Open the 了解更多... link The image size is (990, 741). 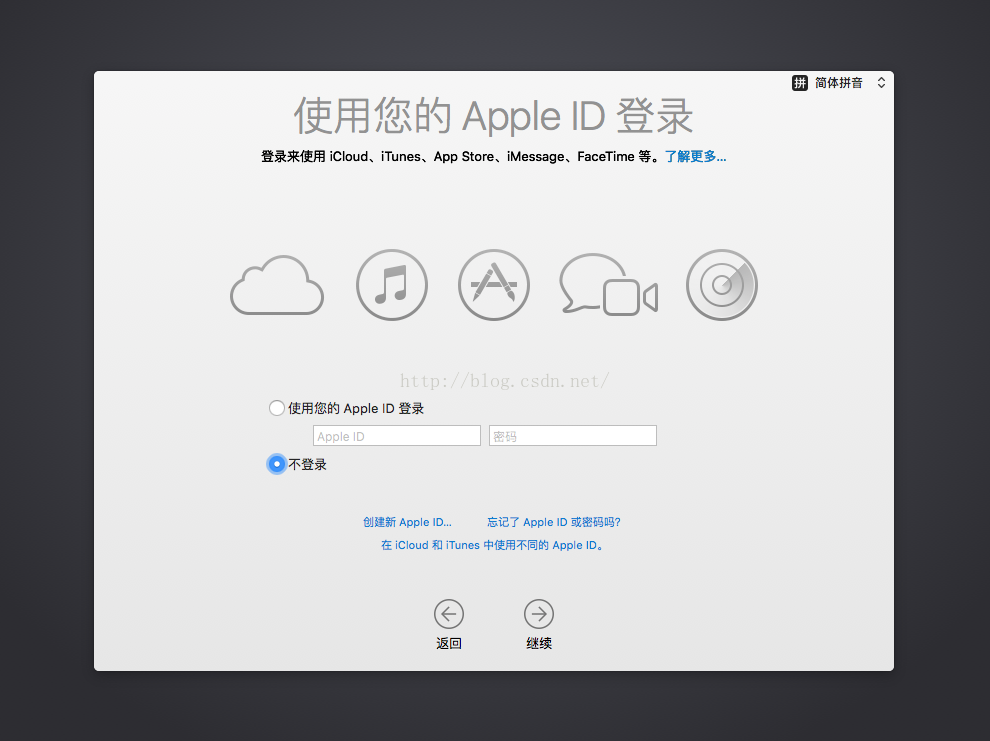point(695,157)
